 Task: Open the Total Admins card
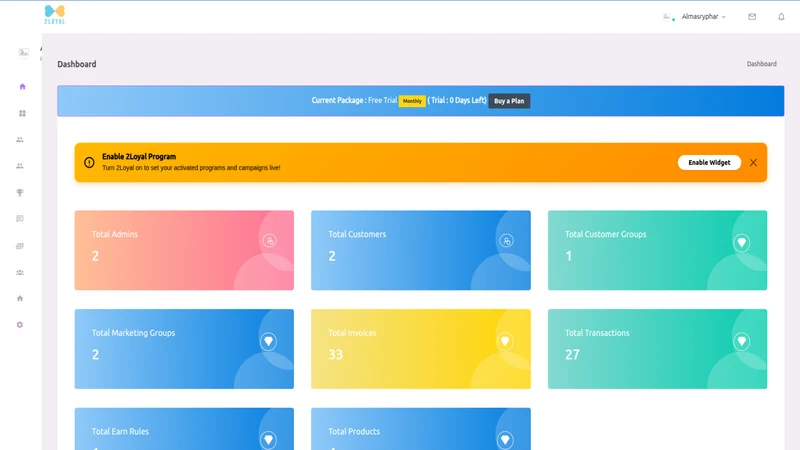[x=184, y=251]
